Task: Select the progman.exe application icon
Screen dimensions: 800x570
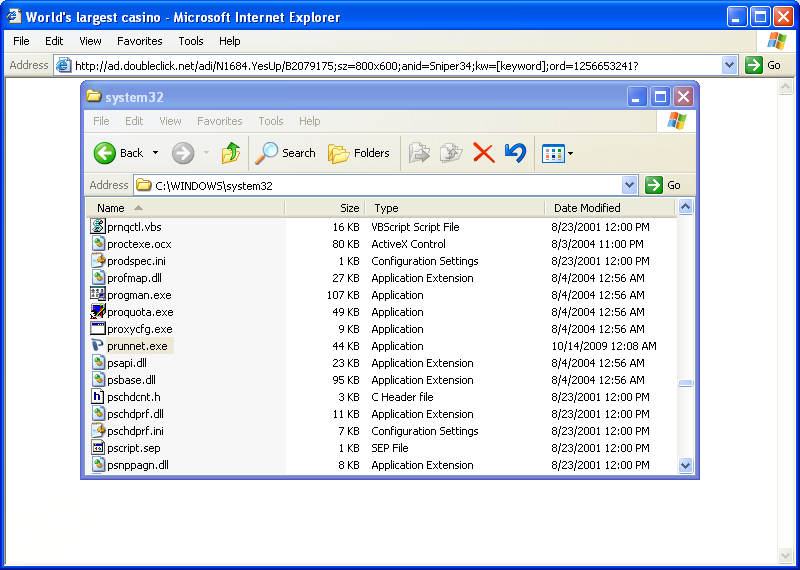Action: point(98,294)
